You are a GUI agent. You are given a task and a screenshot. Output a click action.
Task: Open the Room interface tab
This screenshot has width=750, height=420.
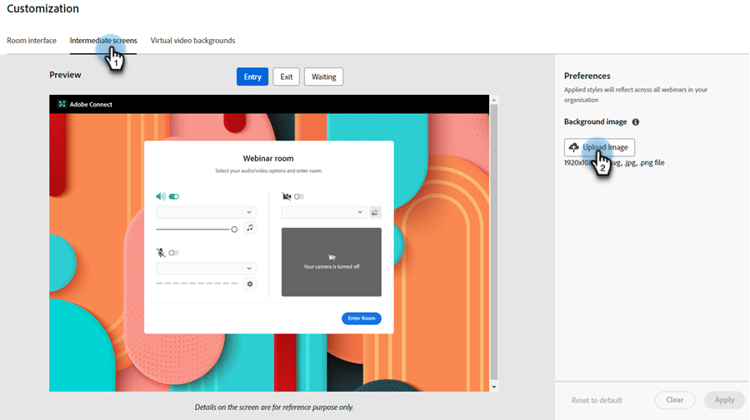coord(32,41)
